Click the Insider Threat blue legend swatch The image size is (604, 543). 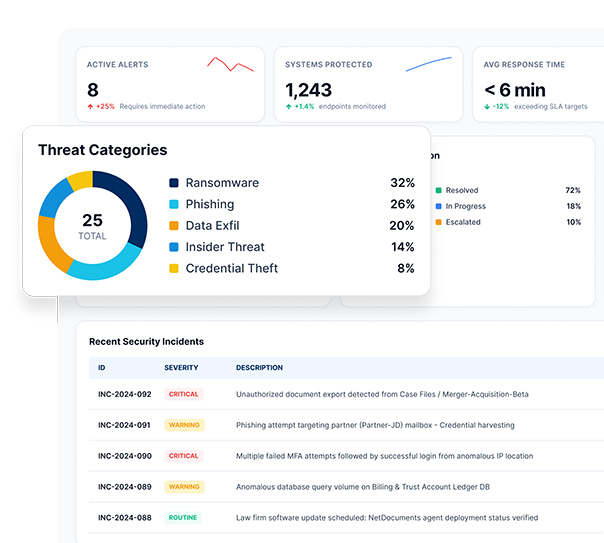click(174, 247)
